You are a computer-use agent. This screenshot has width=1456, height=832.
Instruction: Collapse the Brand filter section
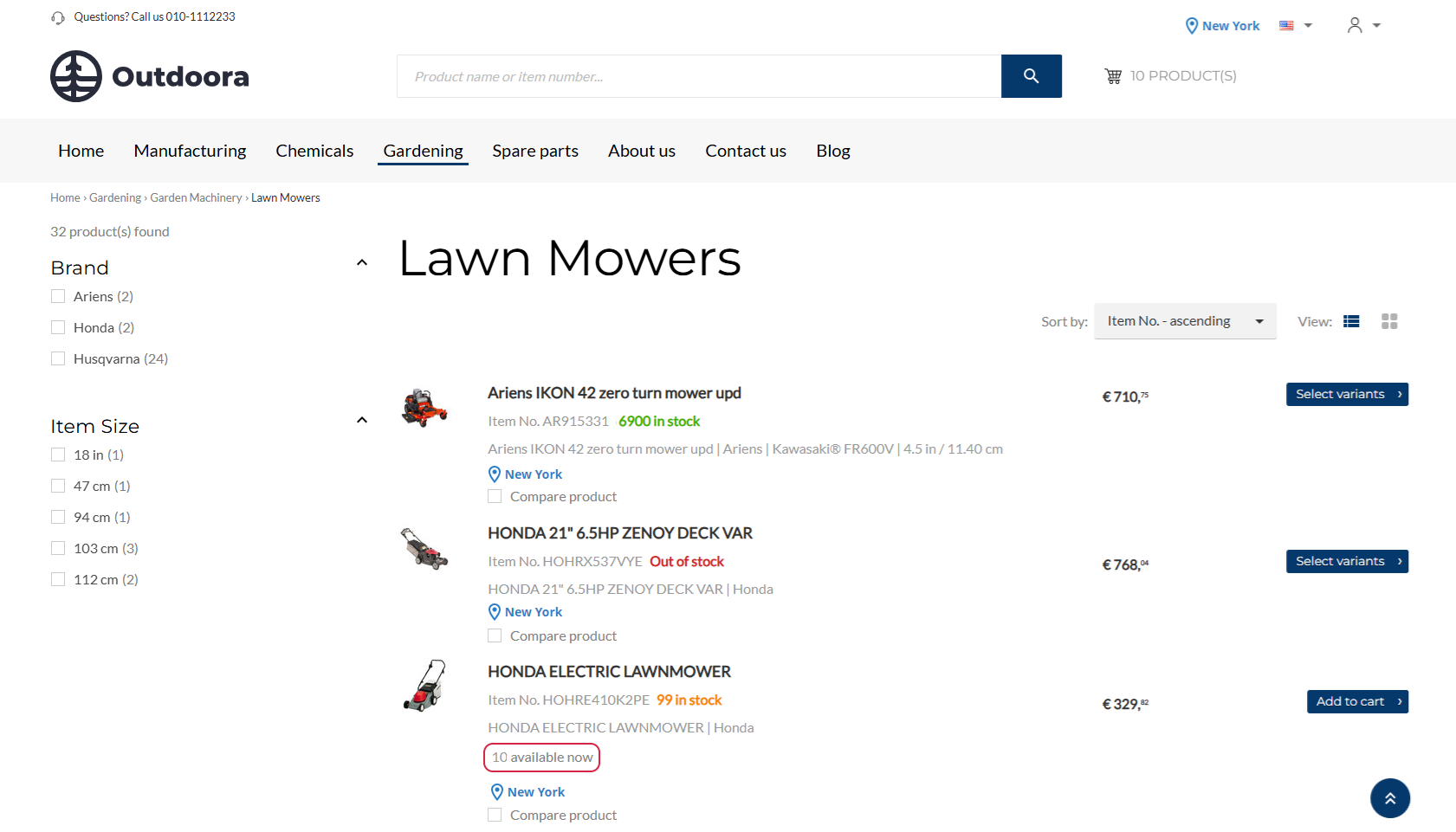(x=362, y=263)
